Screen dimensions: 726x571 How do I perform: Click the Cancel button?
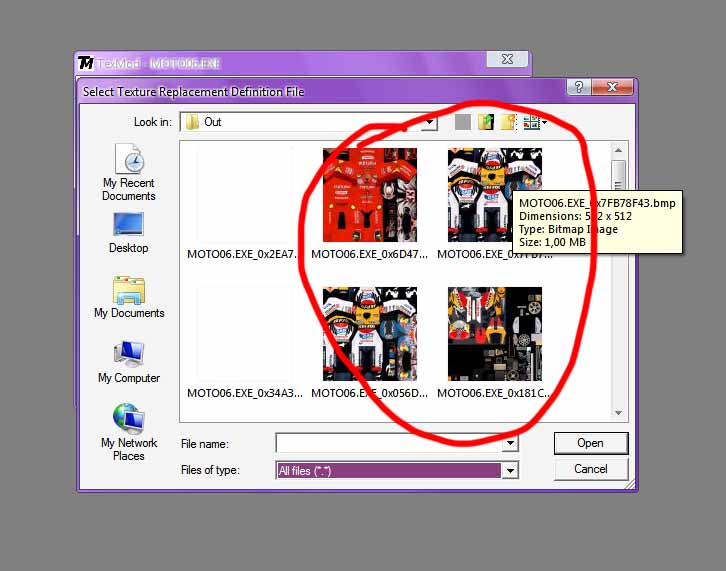click(x=591, y=469)
